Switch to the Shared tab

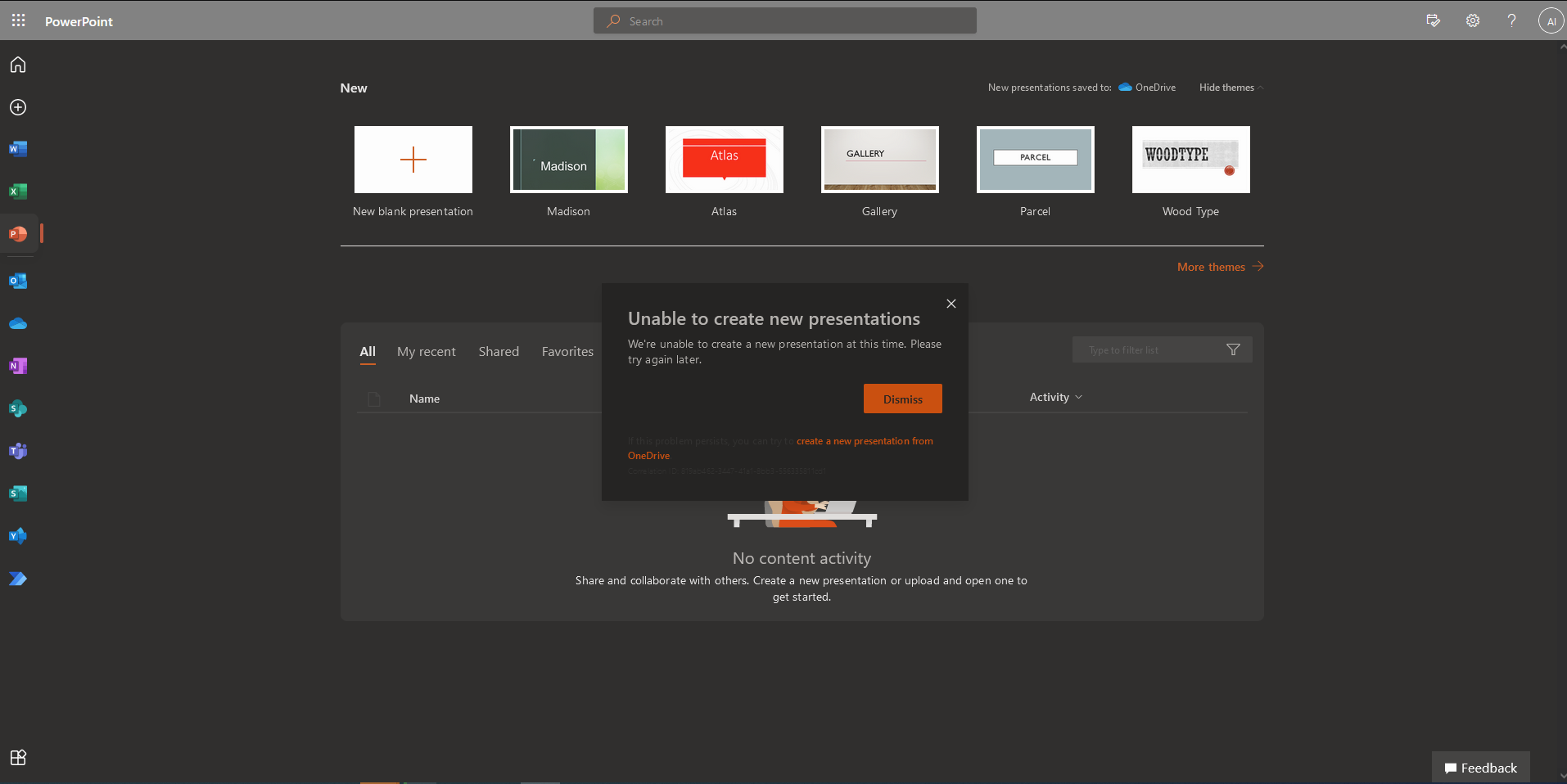[499, 352]
